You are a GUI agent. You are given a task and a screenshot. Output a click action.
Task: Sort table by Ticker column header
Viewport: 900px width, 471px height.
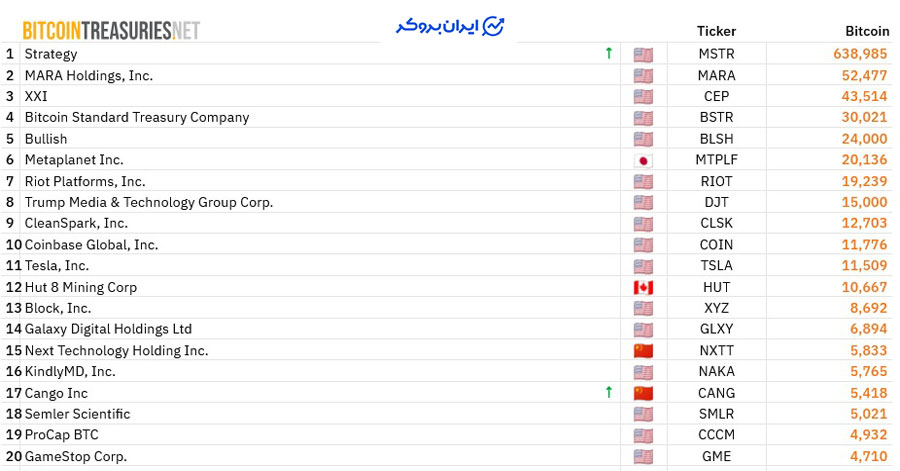[716, 31]
